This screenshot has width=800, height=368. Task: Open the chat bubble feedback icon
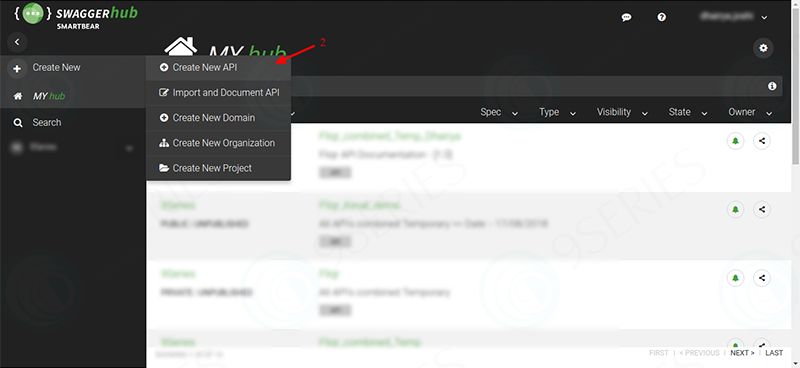click(627, 17)
